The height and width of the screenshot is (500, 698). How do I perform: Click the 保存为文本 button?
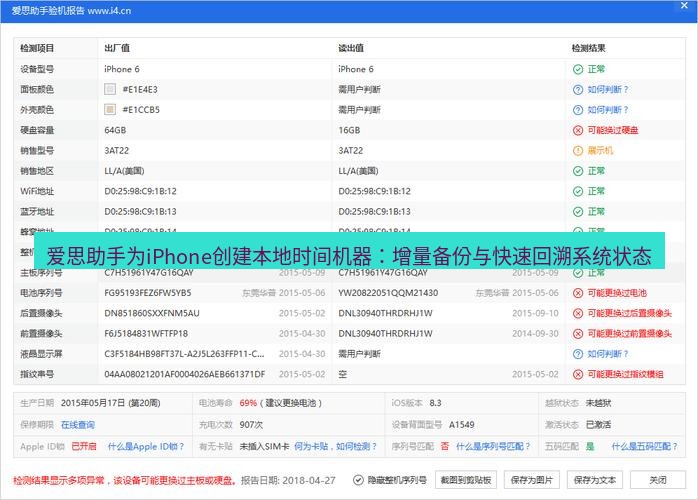pyautogui.click(x=595, y=480)
